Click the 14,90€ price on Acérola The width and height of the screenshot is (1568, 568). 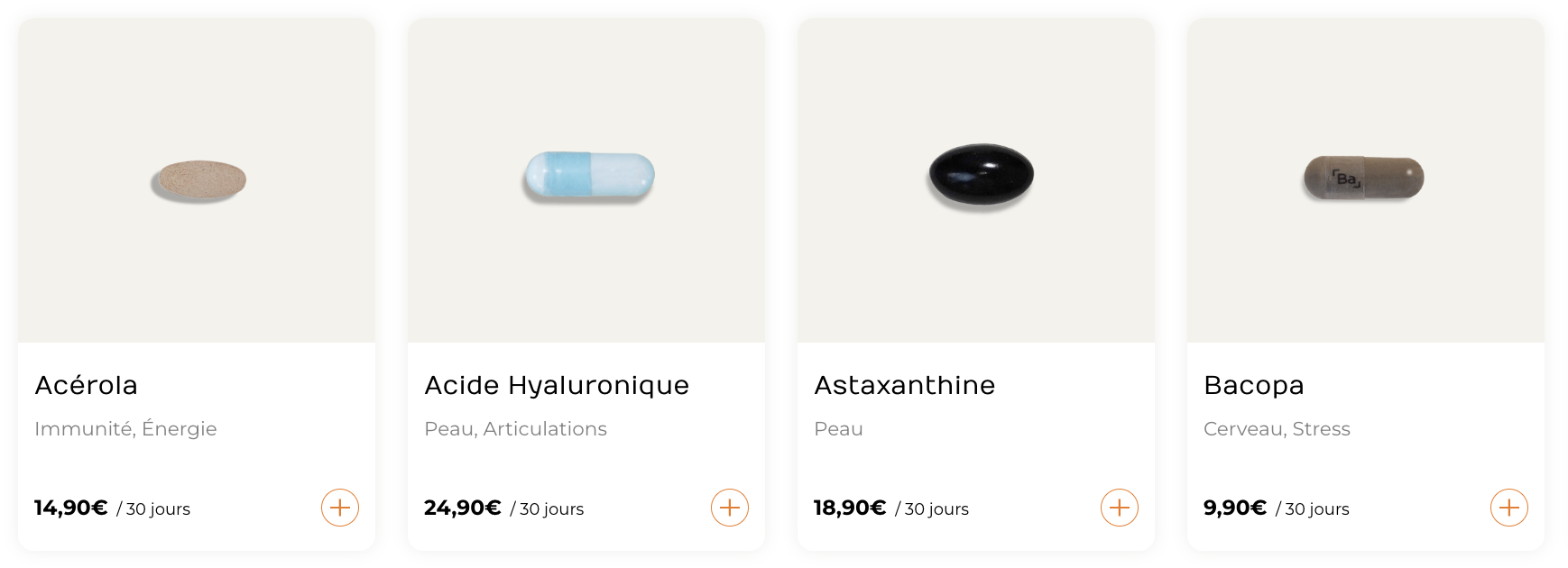pyautogui.click(x=71, y=508)
